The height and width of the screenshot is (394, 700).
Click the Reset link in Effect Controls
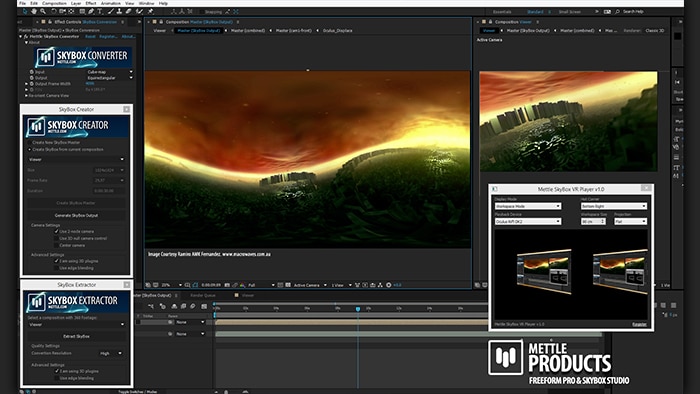[x=90, y=37]
